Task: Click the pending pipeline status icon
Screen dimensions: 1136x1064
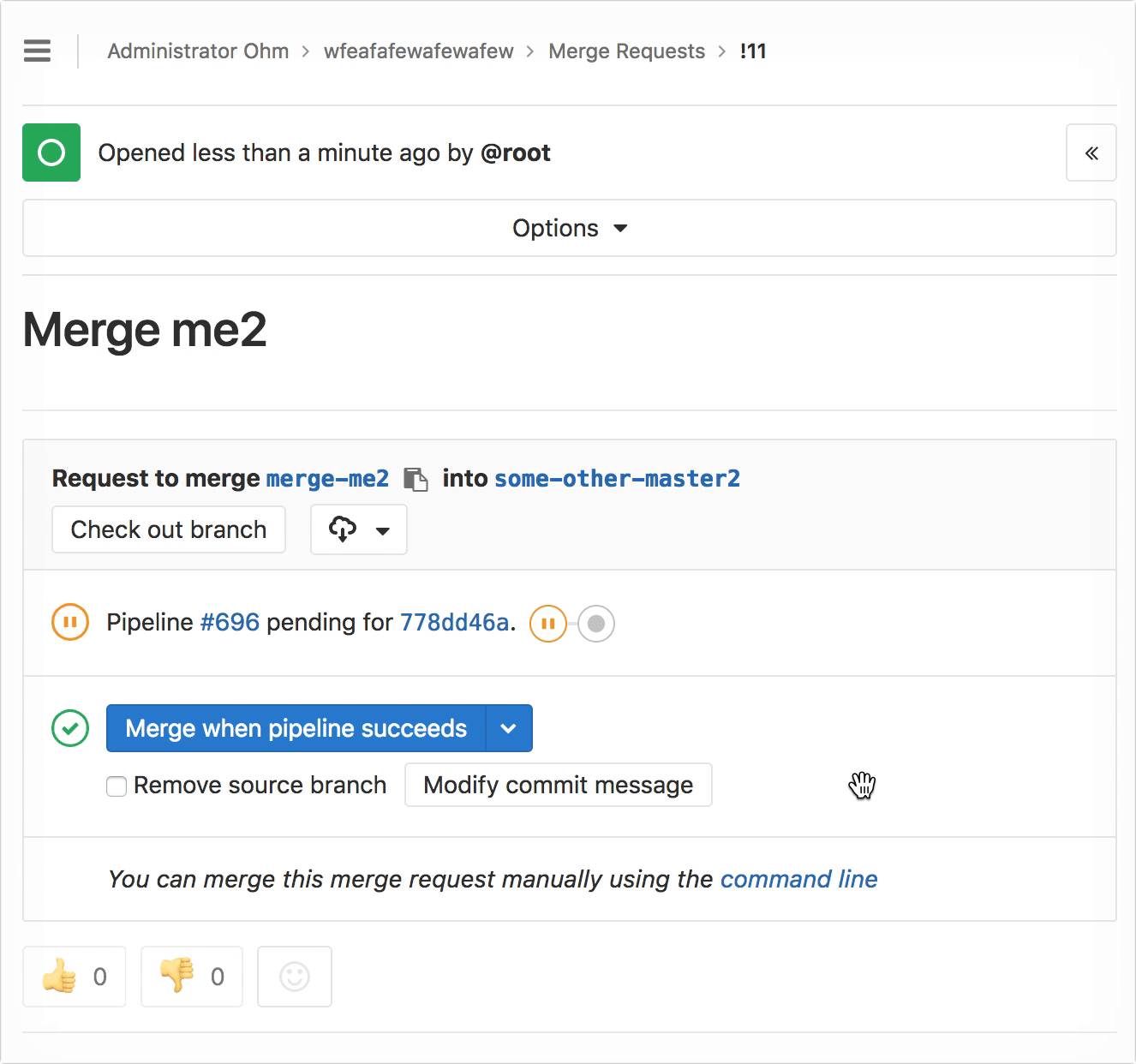Action: tap(70, 622)
